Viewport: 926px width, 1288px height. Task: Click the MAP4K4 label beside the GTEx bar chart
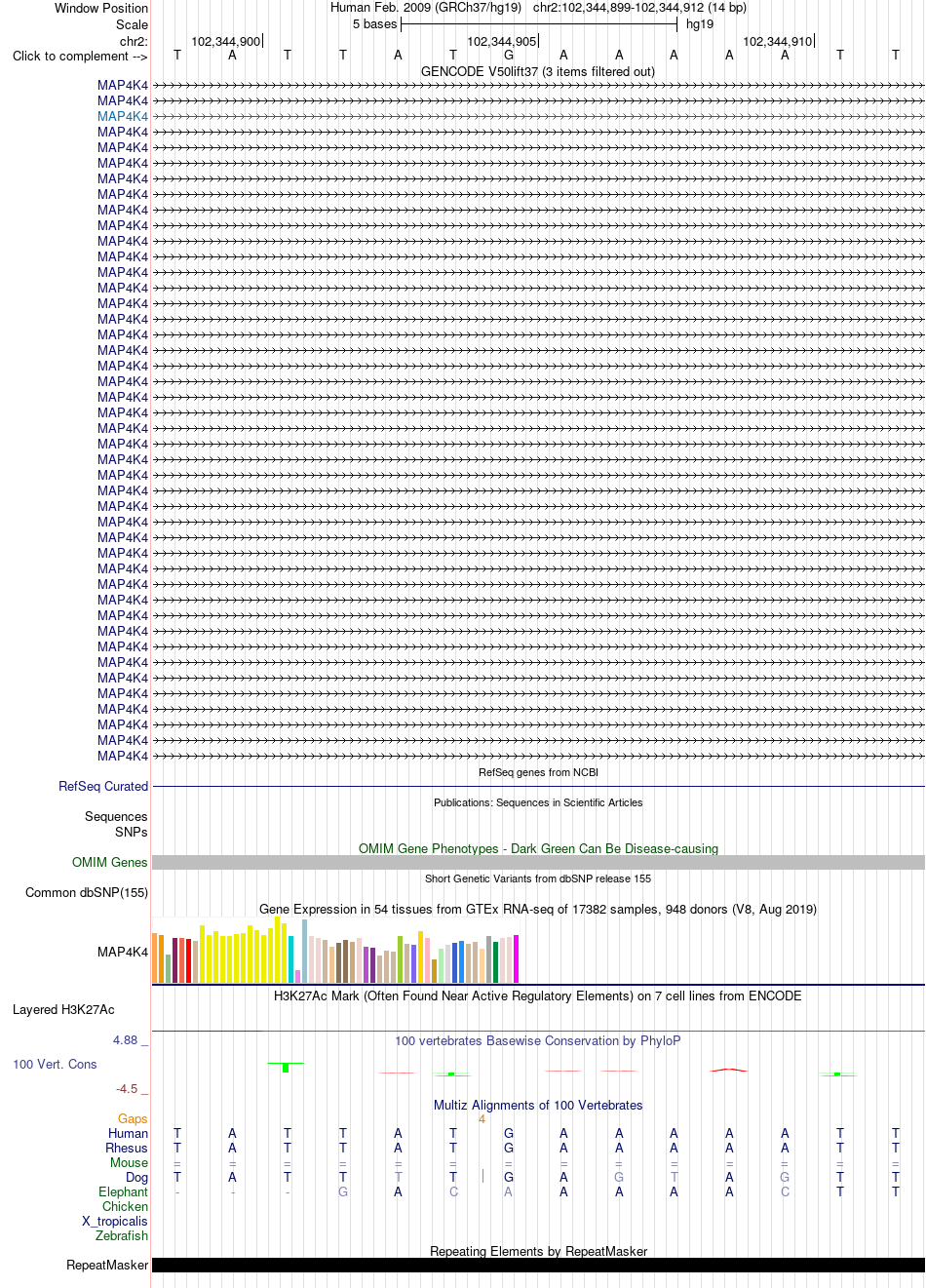[123, 953]
